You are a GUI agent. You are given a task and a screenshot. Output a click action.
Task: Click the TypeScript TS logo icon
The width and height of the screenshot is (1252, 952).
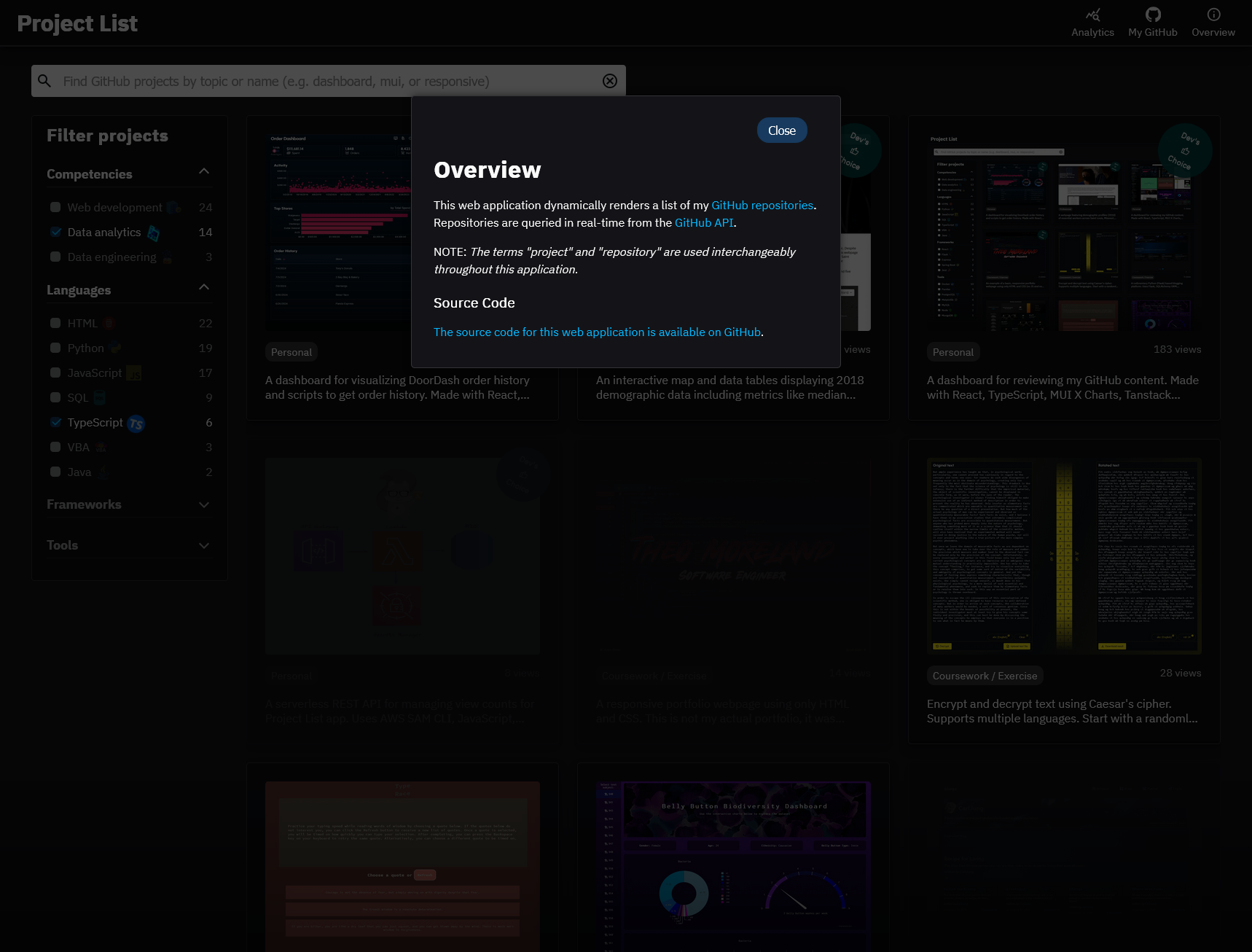coord(136,424)
